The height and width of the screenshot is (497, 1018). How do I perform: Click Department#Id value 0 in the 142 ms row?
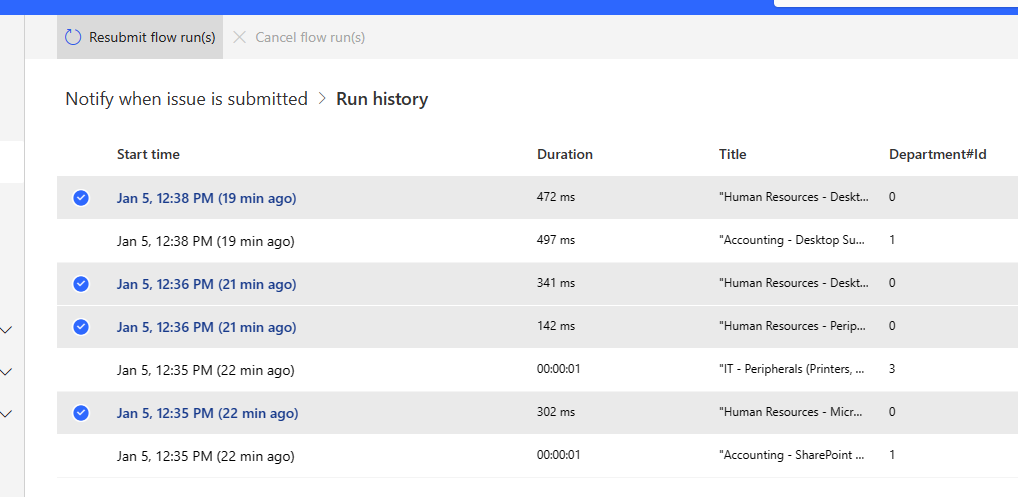[x=892, y=326]
